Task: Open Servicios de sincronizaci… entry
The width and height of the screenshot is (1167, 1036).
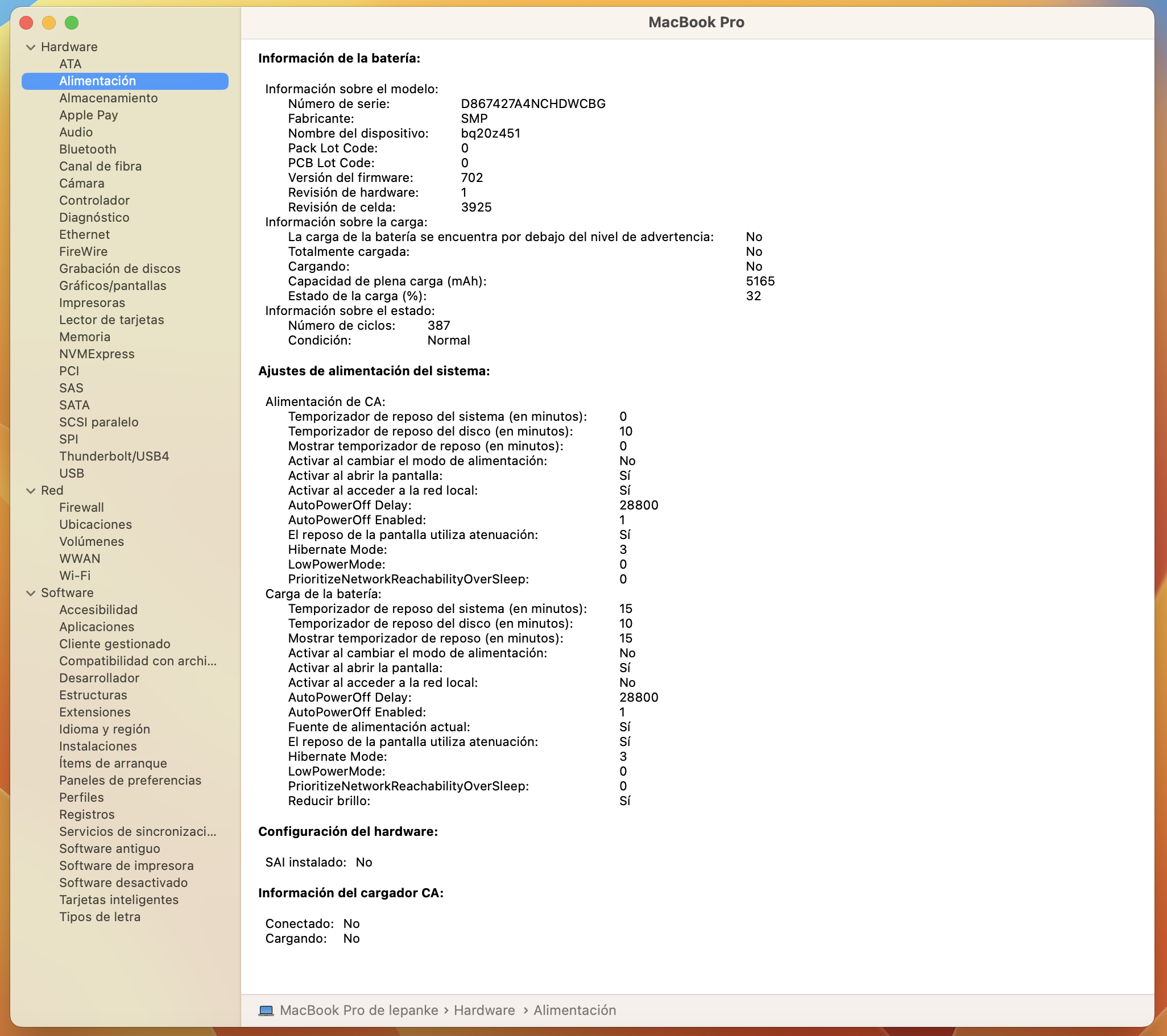Action: pos(138,832)
